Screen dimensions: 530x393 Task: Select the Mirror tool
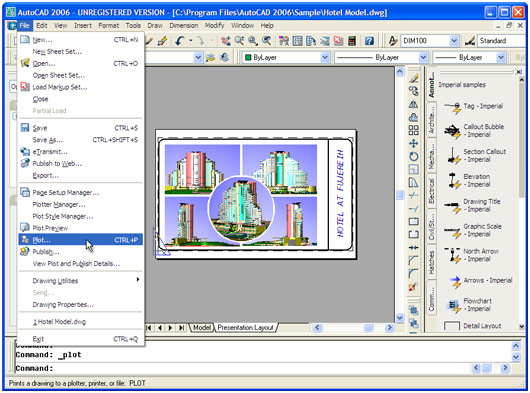pyautogui.click(x=414, y=104)
